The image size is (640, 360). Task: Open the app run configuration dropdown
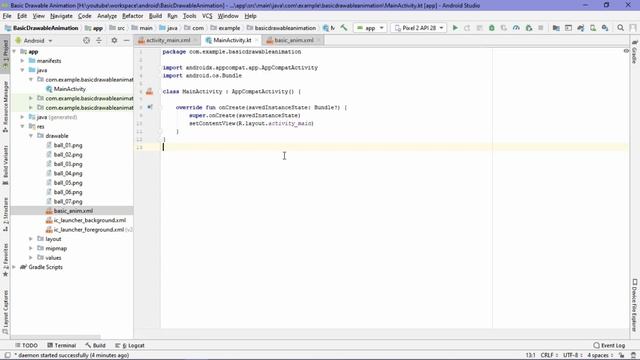click(x=370, y=28)
